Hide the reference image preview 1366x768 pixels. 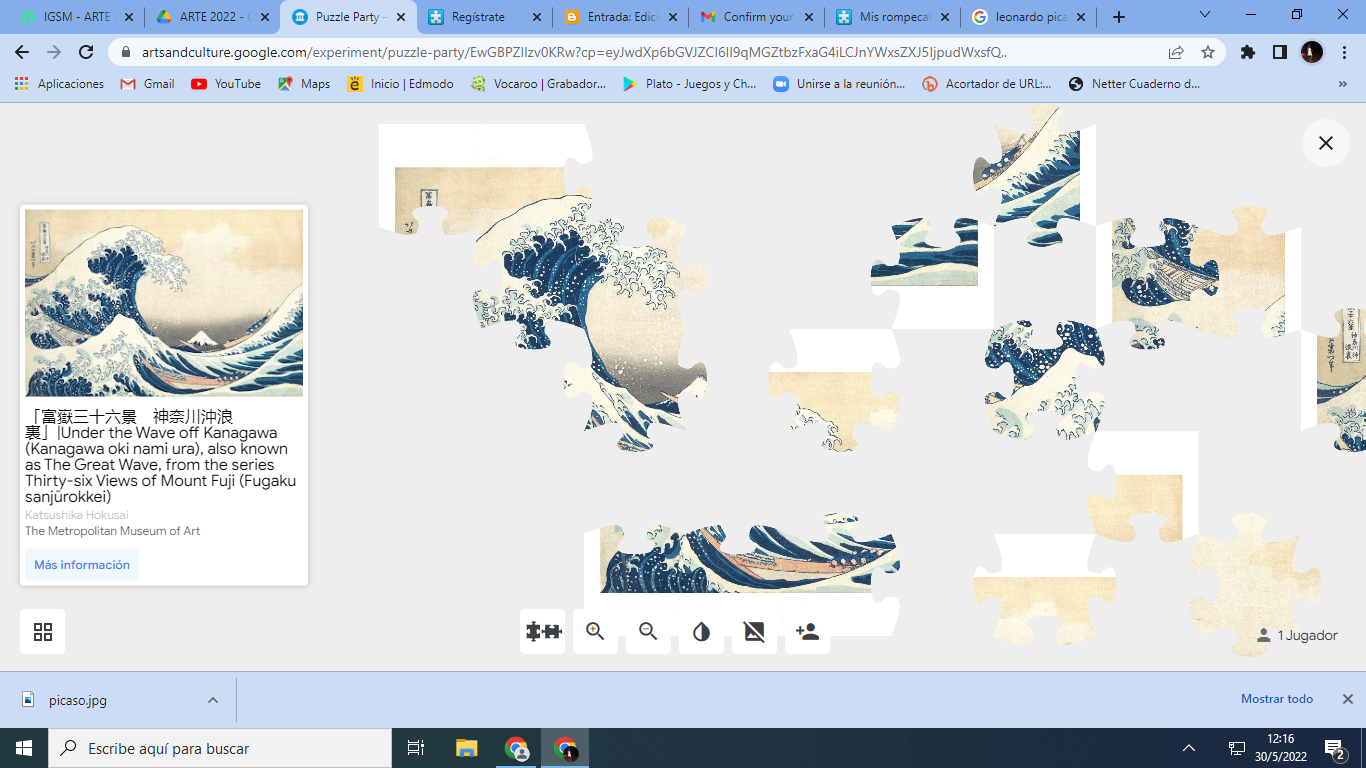(754, 631)
